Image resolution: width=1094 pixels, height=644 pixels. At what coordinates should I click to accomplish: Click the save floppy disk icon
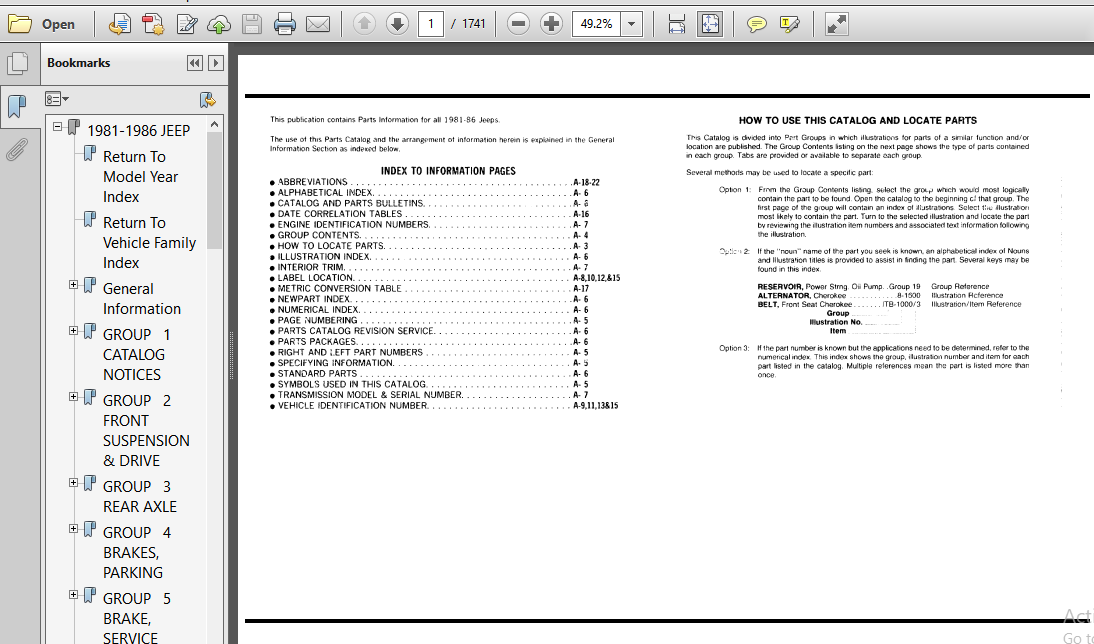point(252,24)
